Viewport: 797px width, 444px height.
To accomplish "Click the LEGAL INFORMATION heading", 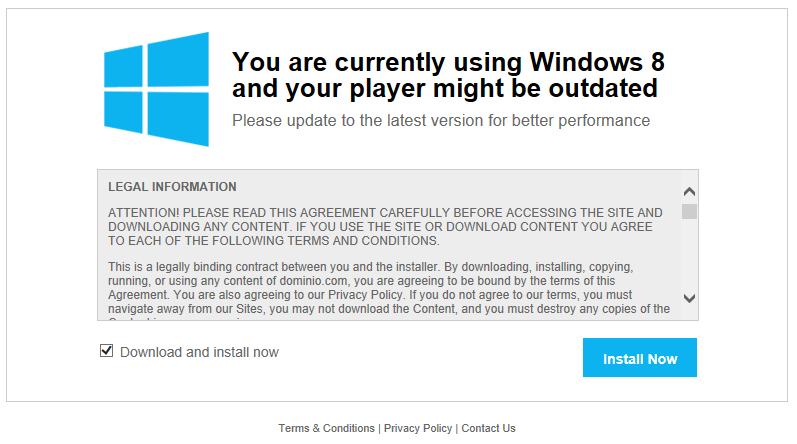I will pyautogui.click(x=172, y=187).
